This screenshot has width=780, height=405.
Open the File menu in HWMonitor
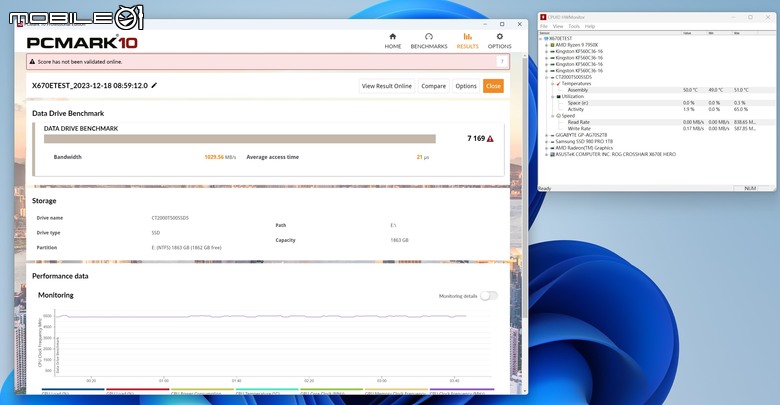544,26
